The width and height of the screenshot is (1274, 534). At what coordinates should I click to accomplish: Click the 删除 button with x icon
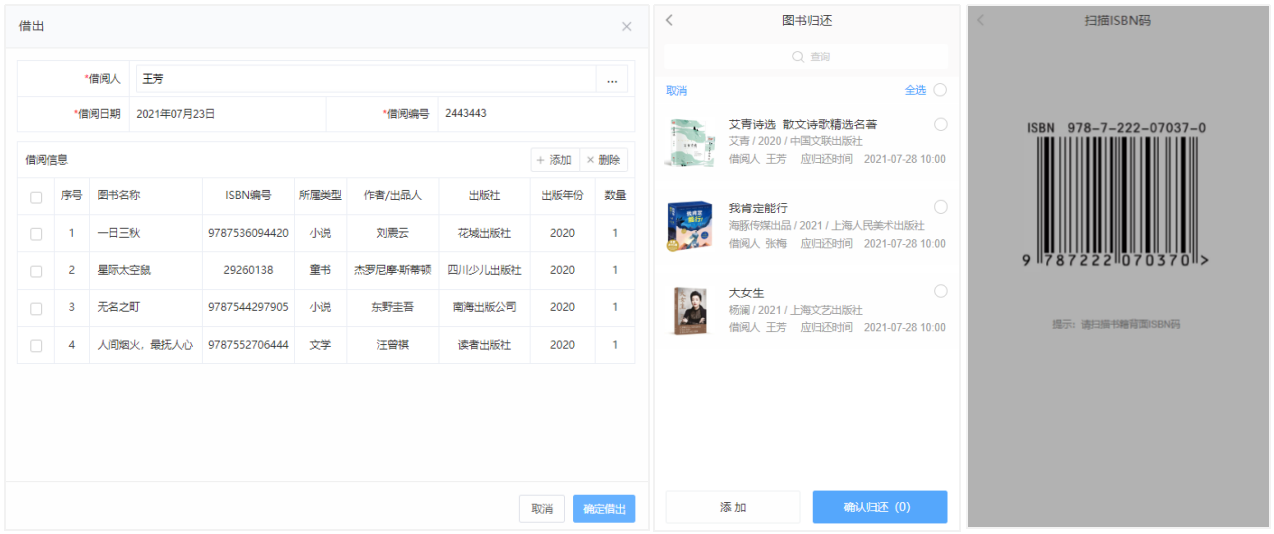tap(603, 160)
